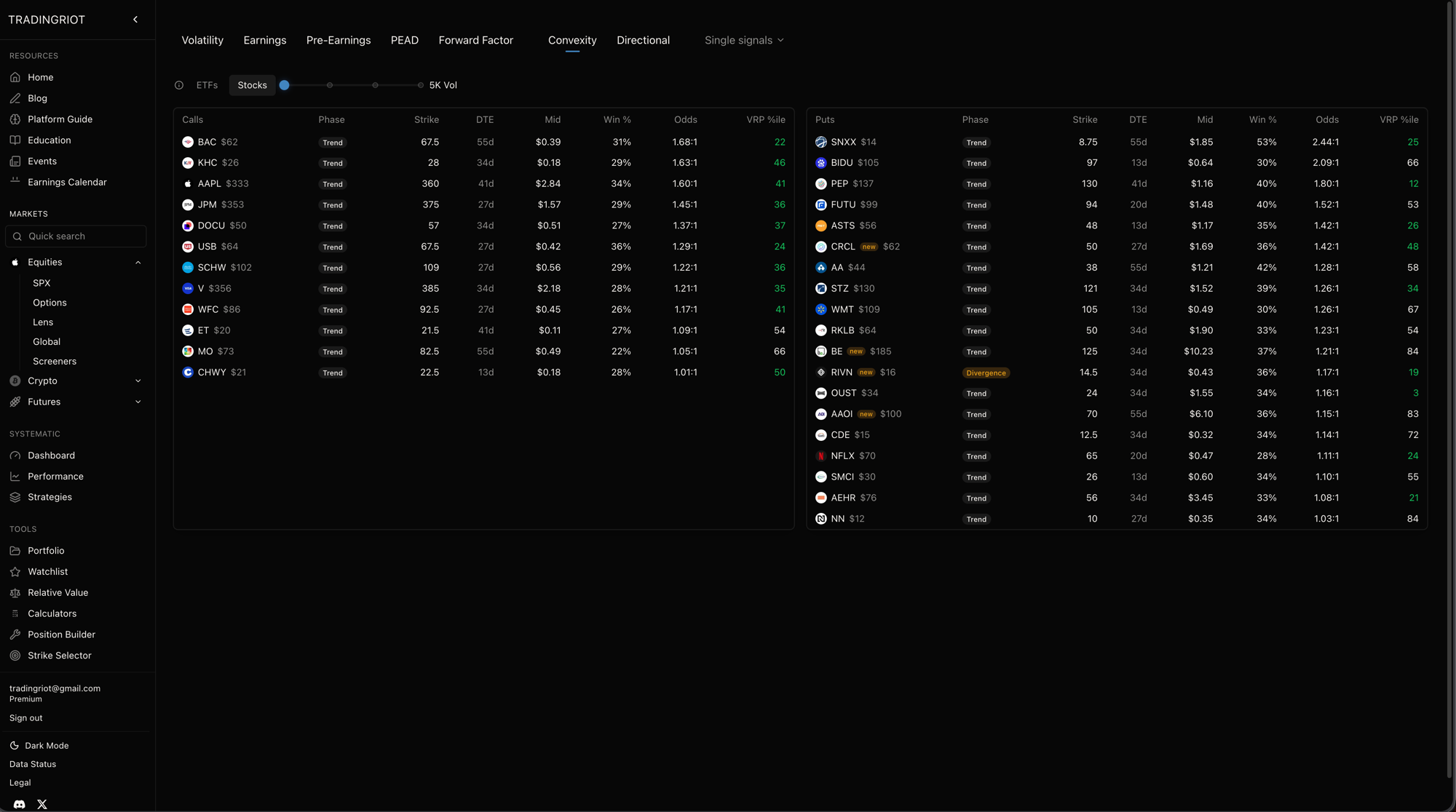Click the info icon beside ETFs
The height and width of the screenshot is (812, 1456).
(179, 85)
